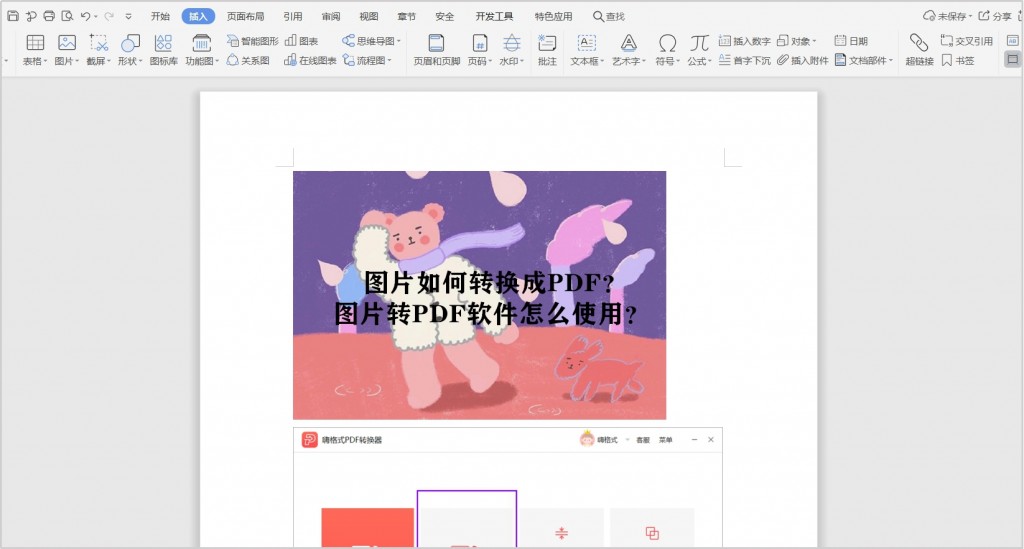Select the bear illustration image in the document
The height and width of the screenshot is (549, 1024).
(479, 295)
